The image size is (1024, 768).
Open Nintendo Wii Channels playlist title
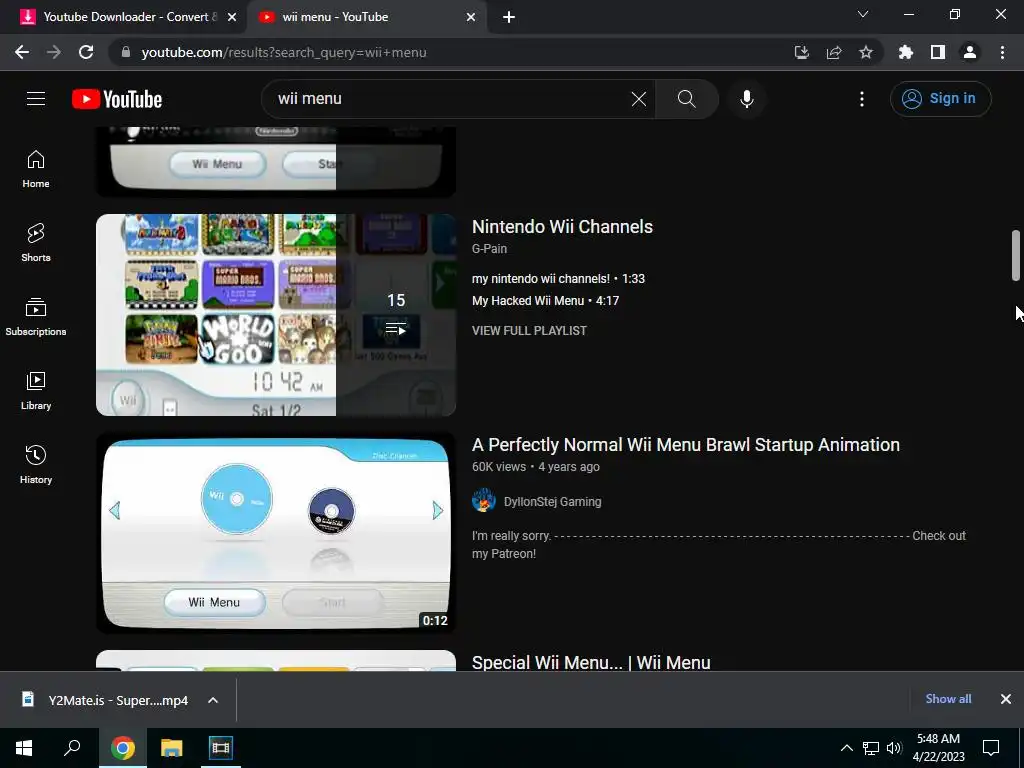point(562,227)
